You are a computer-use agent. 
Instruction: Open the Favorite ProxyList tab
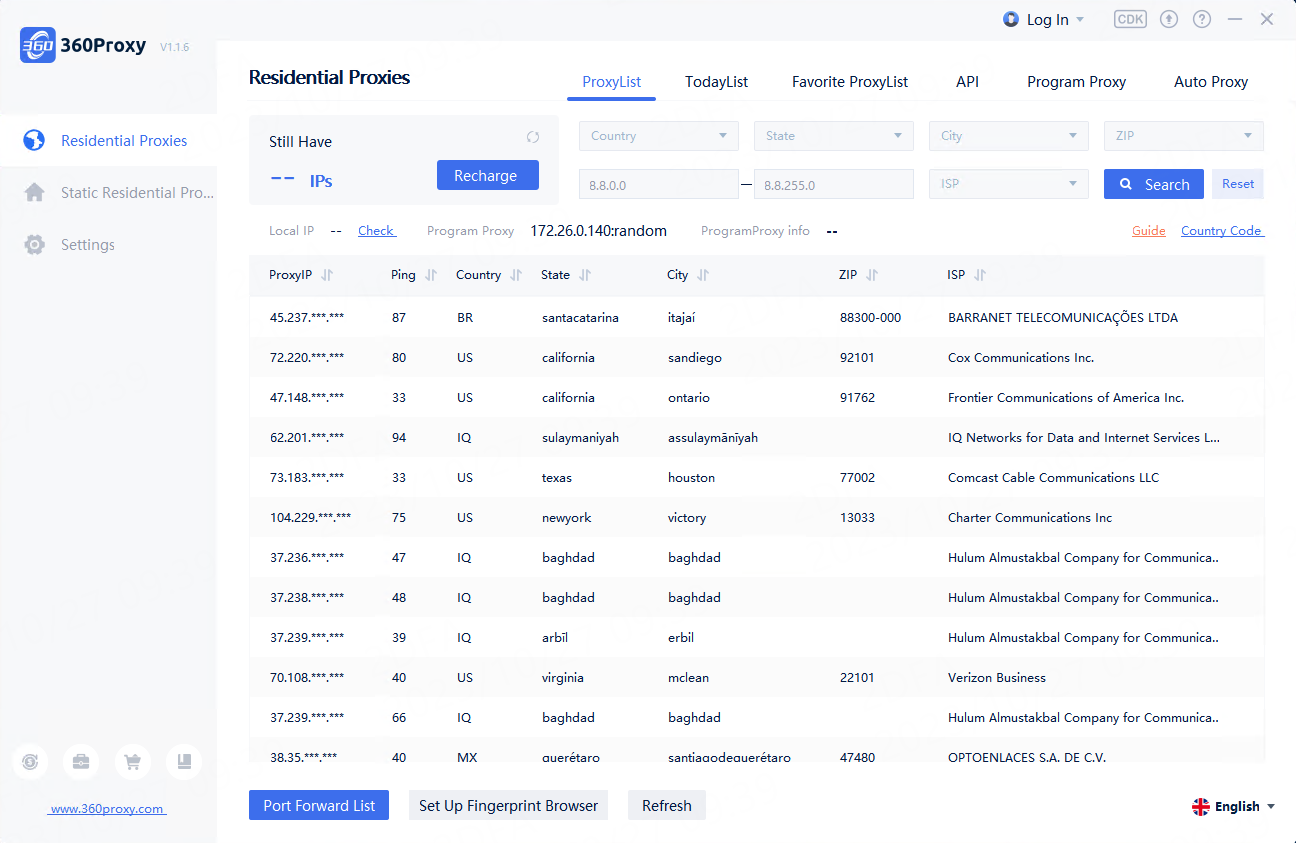tap(850, 82)
